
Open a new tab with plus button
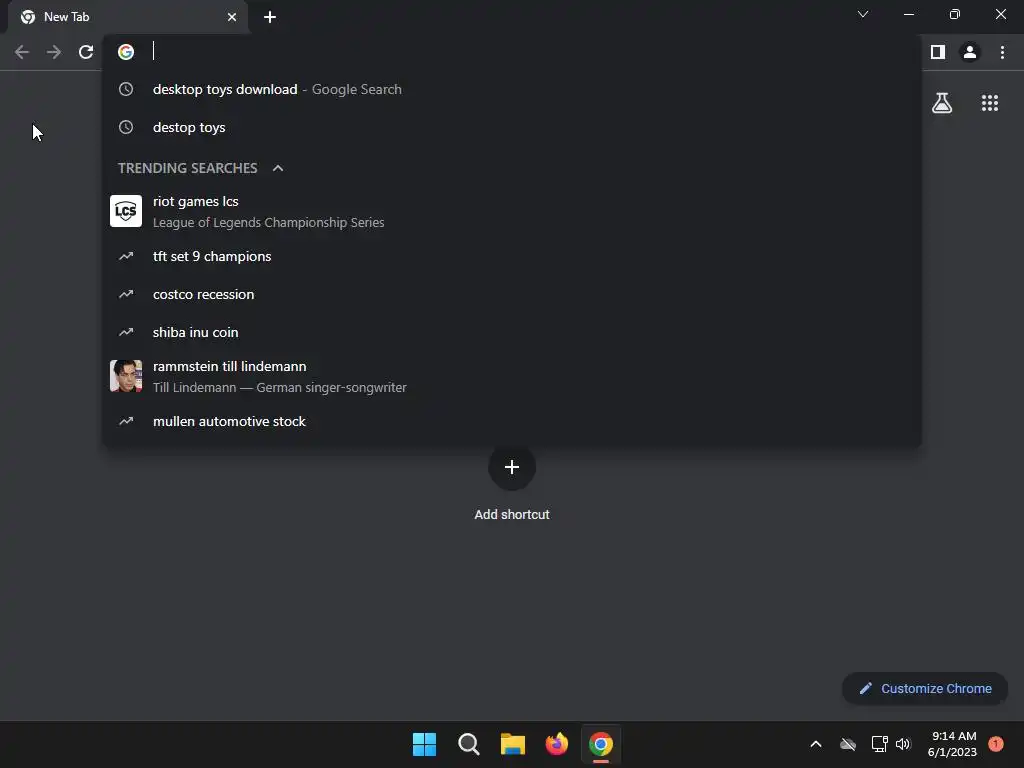coord(270,17)
